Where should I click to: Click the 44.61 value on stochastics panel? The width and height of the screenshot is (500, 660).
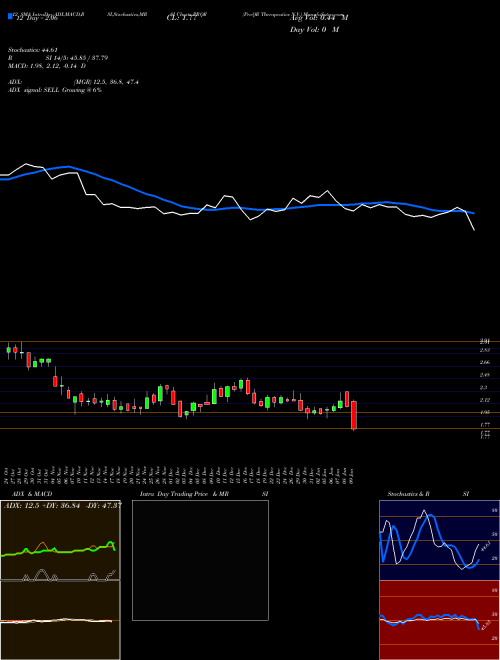(484, 547)
